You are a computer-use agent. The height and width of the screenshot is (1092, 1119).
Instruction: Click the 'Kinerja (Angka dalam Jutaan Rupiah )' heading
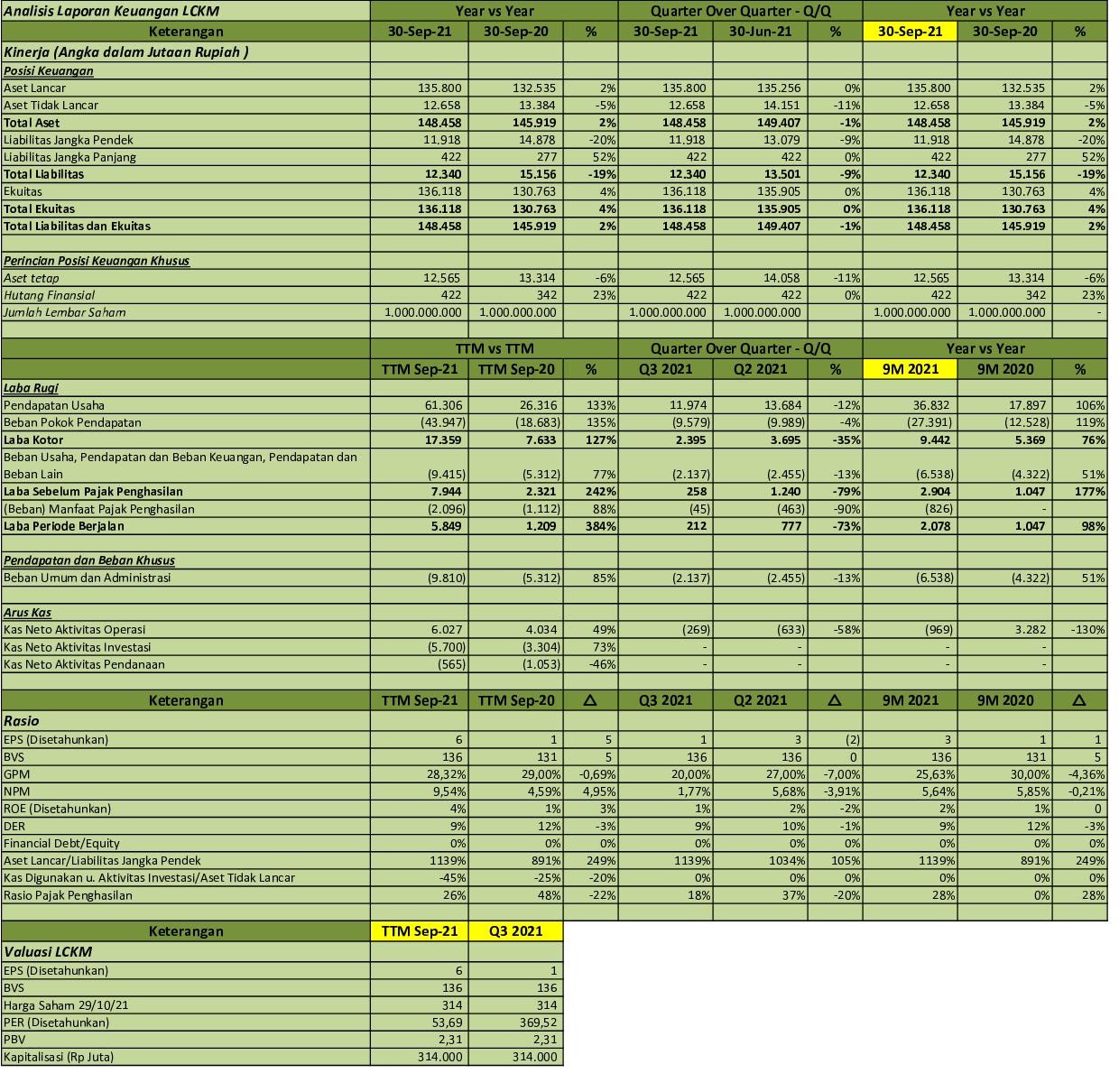(x=126, y=51)
